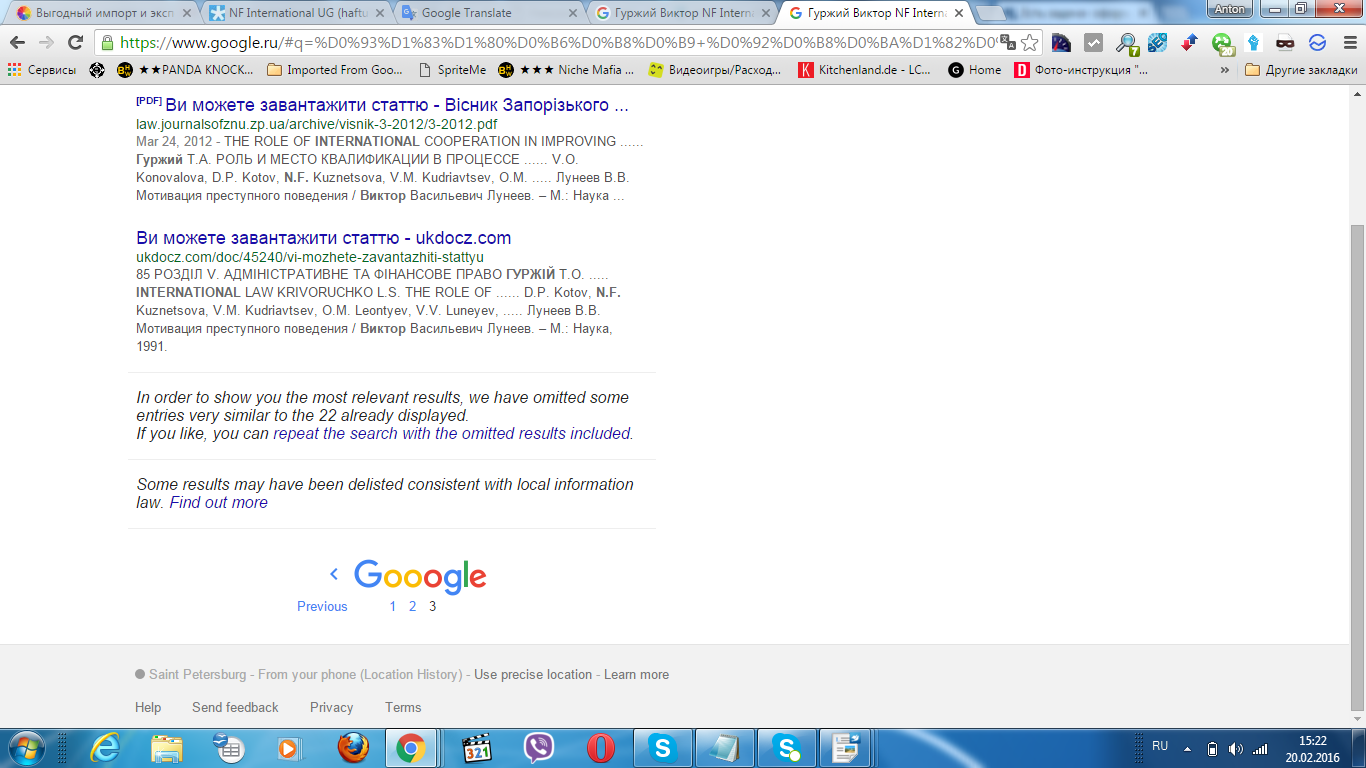Viewport: 1366px width, 768px height.
Task: Open the PANDA KNOCK bookmark
Action: [x=185, y=70]
